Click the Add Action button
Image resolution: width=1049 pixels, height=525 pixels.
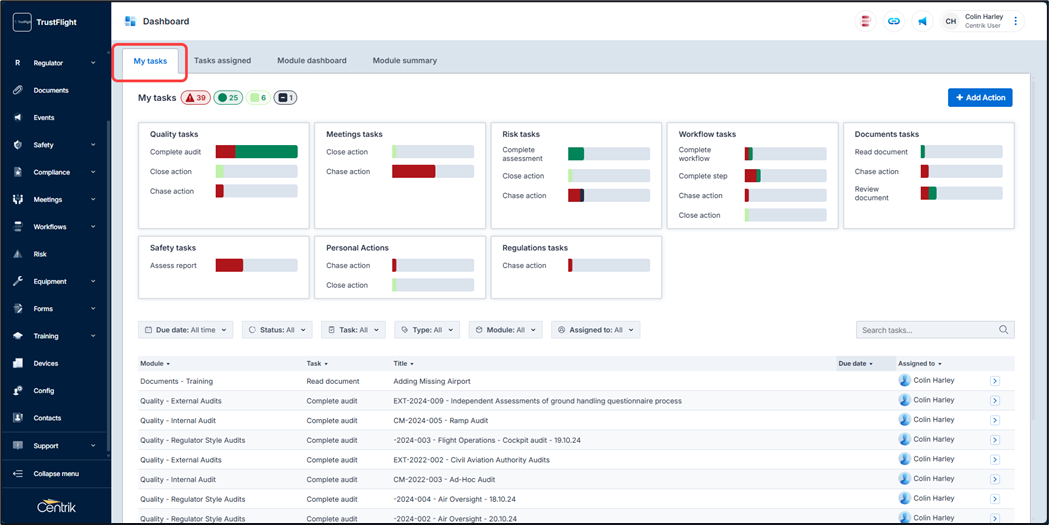click(x=980, y=98)
